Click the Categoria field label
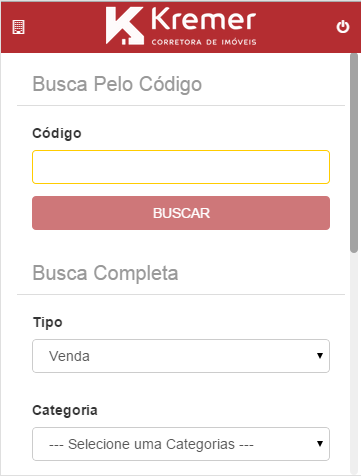Screen dimensions: 361x476 (x=65, y=410)
